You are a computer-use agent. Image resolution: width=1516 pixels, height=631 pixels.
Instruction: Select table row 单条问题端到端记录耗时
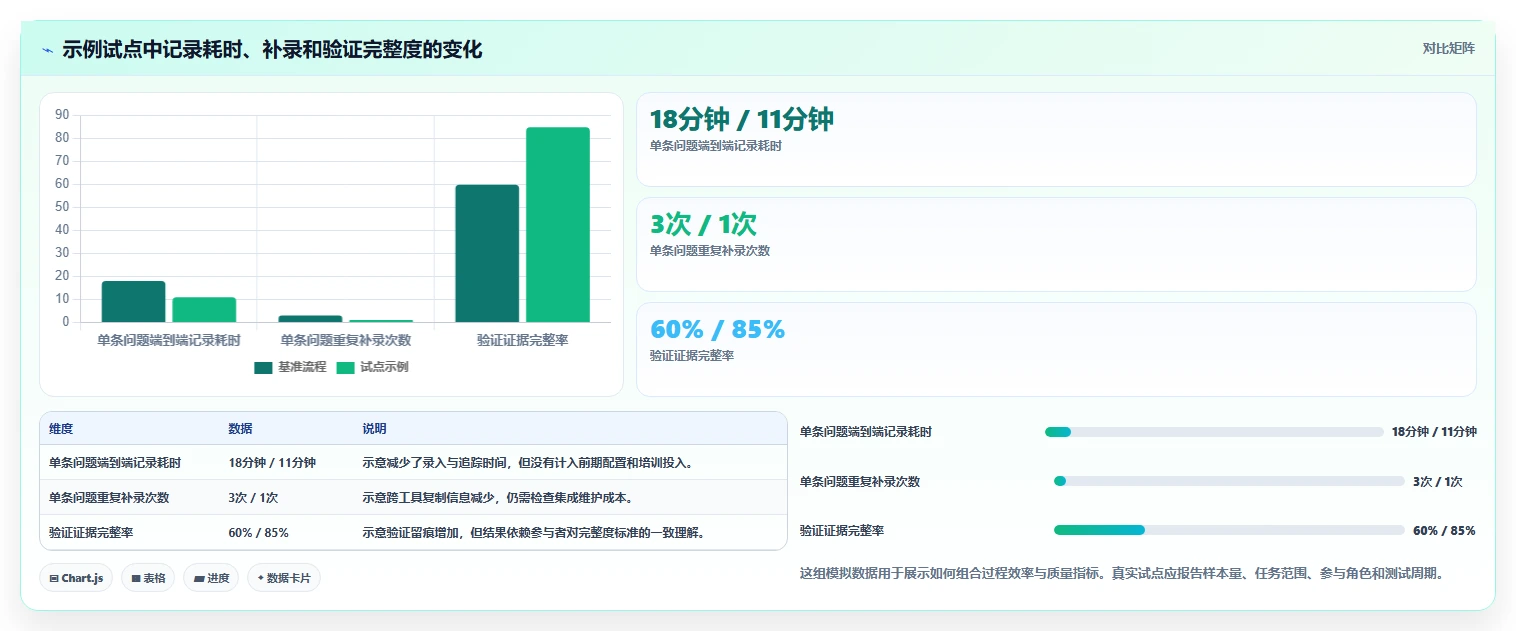413,462
